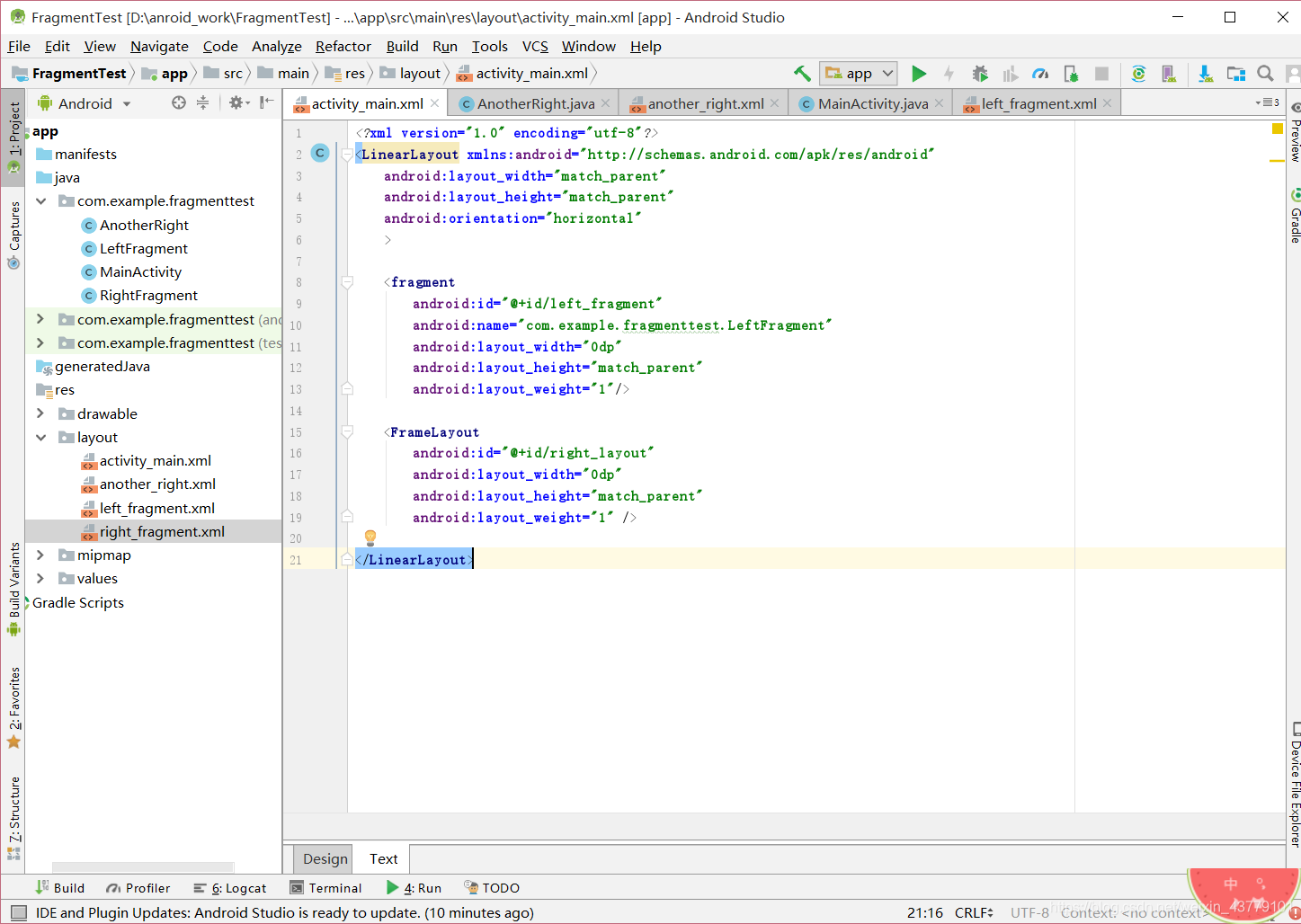The width and height of the screenshot is (1301, 924).
Task: Fold the FrameLayout tag block
Action: (347, 432)
